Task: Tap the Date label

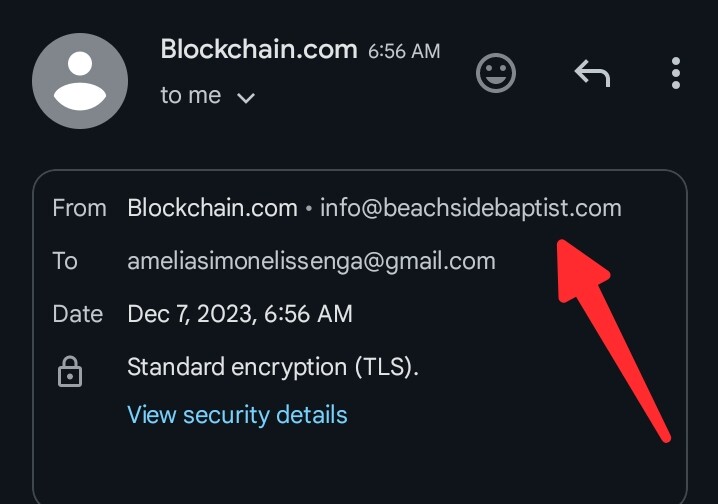Action: (x=78, y=314)
